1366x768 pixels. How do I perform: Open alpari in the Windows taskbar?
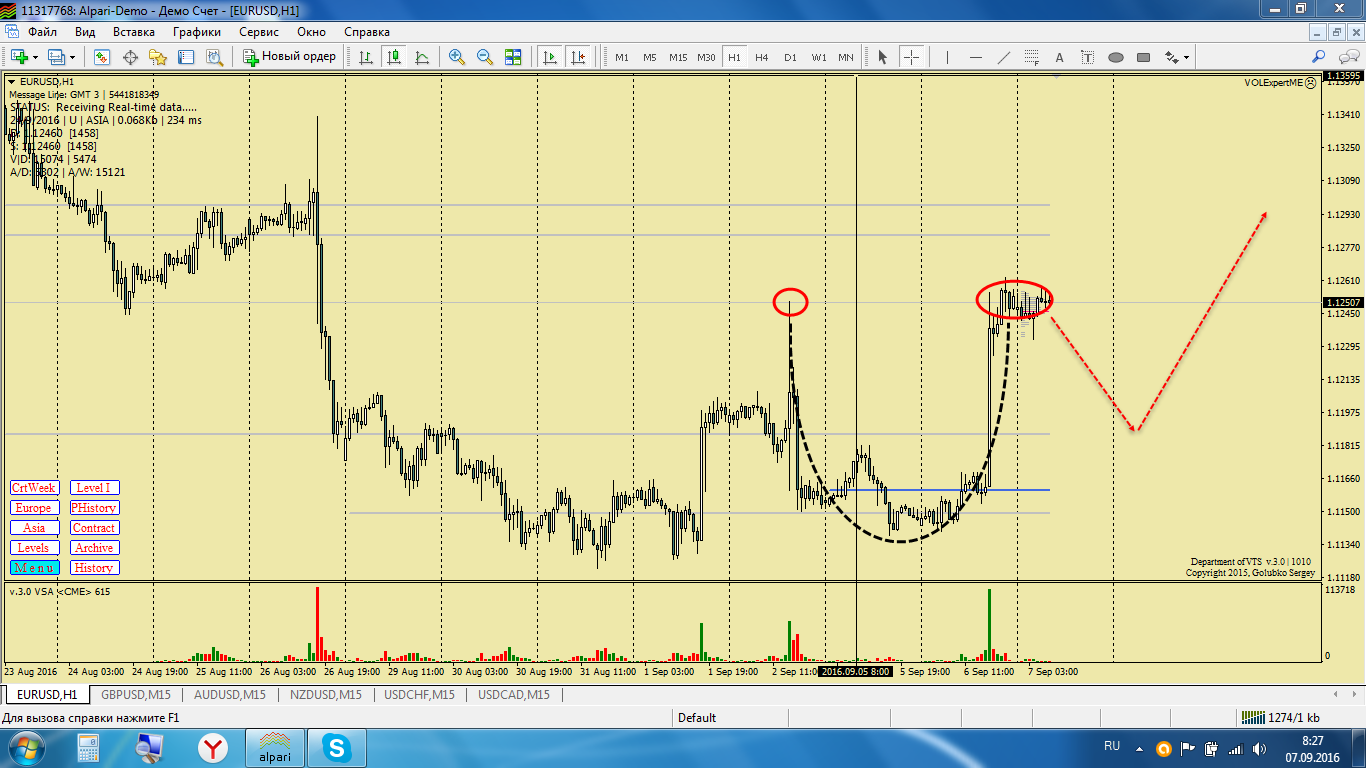(x=275, y=747)
